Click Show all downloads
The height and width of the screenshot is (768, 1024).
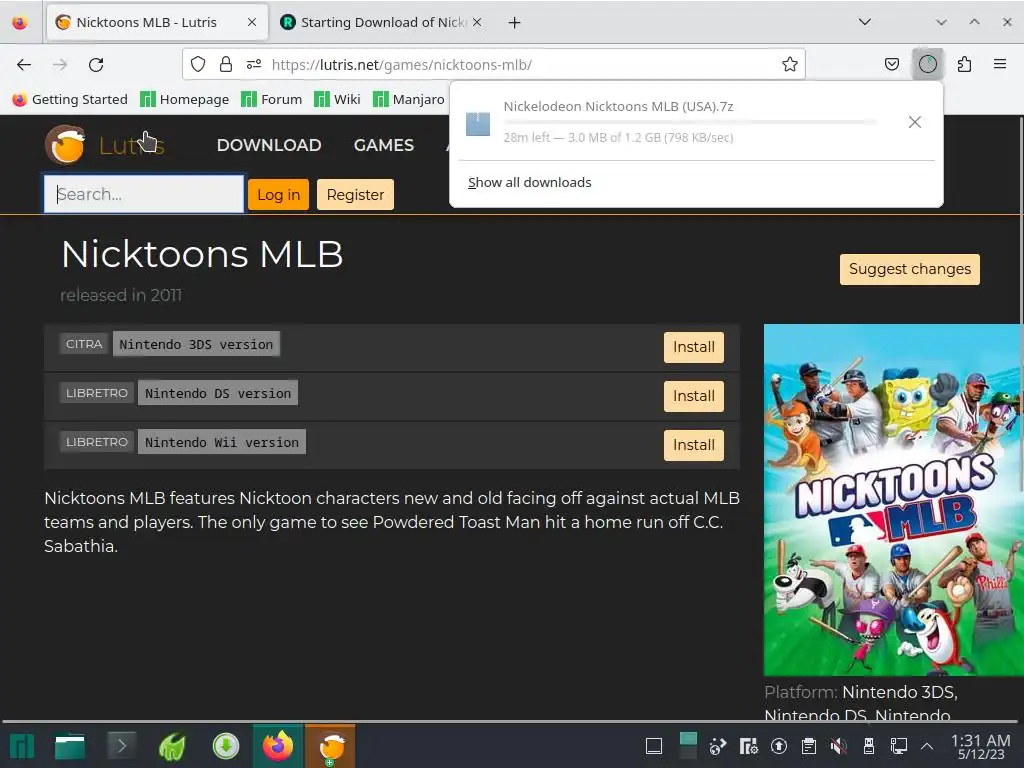point(530,183)
